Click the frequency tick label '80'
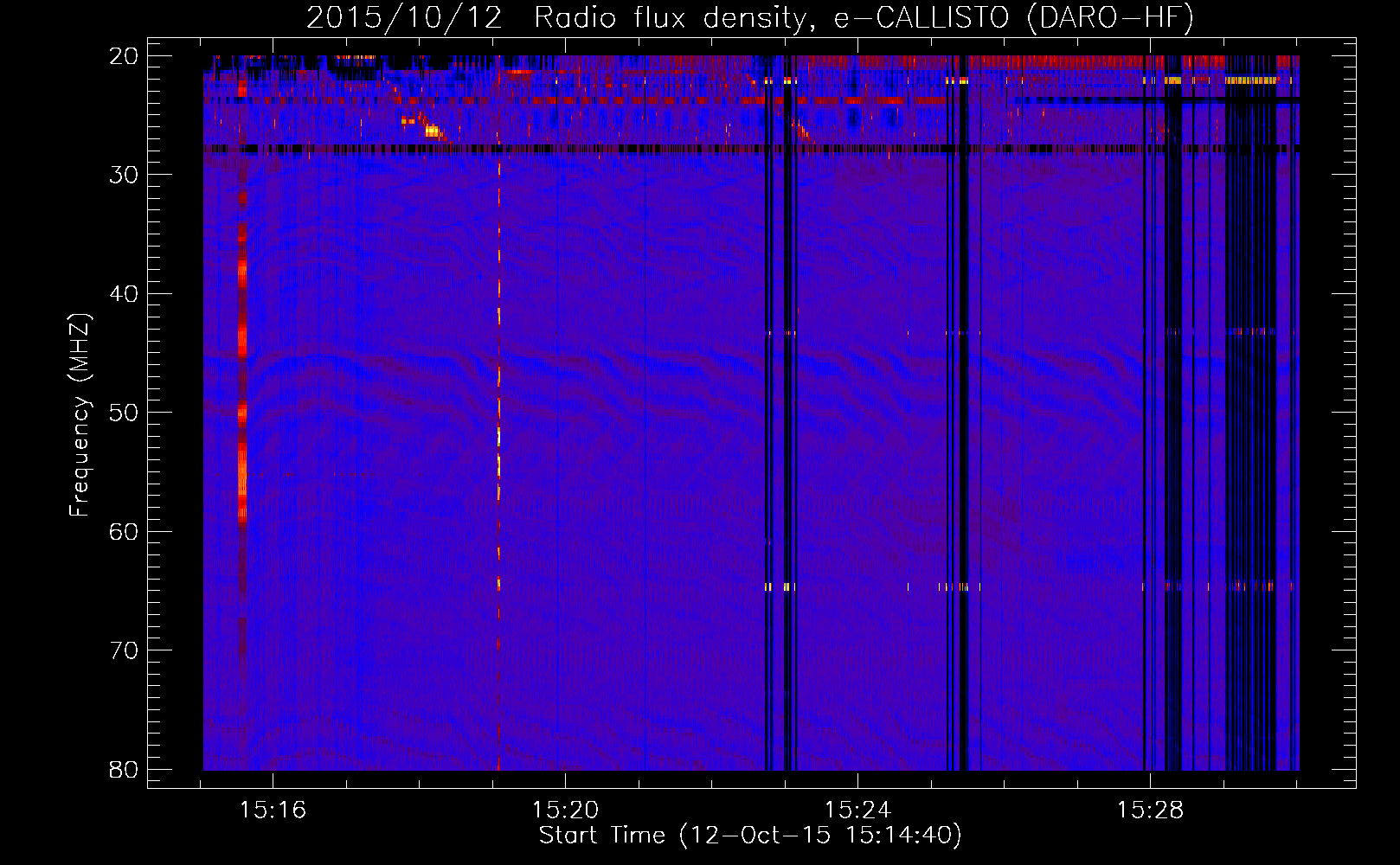 pyautogui.click(x=124, y=769)
